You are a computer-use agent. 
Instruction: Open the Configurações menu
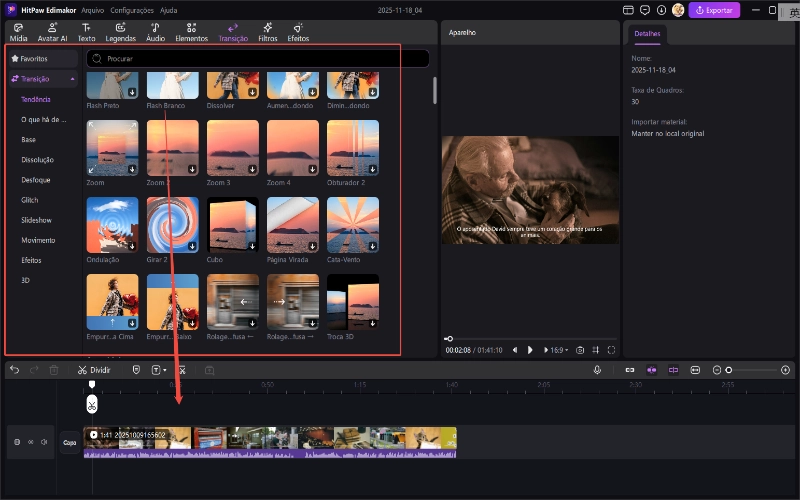point(132,9)
